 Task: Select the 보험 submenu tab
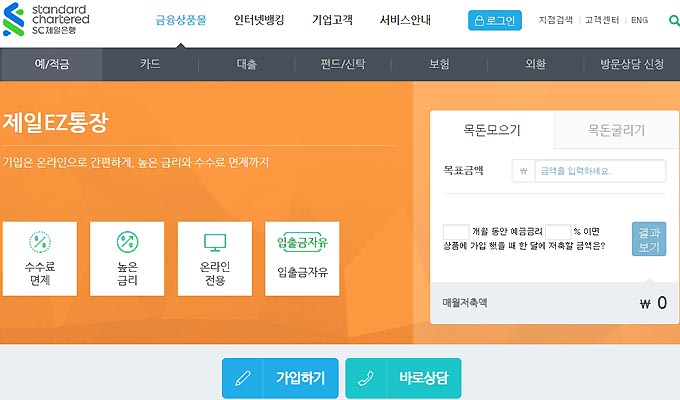(439, 64)
